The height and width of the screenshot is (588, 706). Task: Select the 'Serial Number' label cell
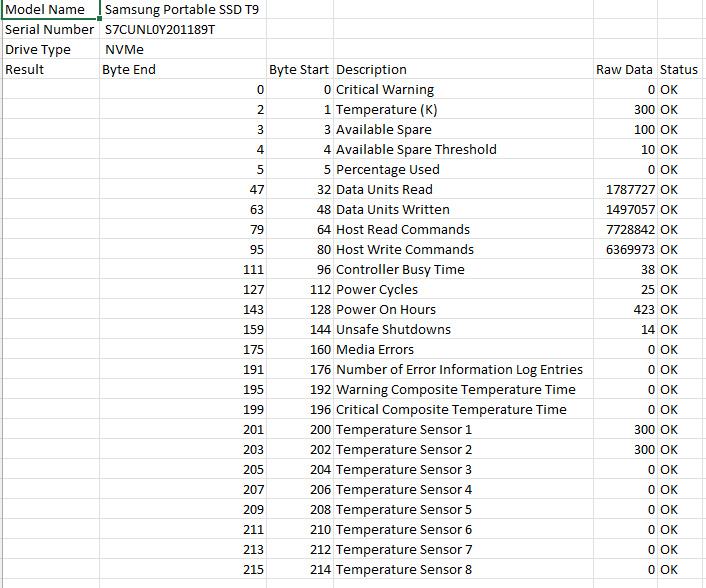tap(50, 29)
